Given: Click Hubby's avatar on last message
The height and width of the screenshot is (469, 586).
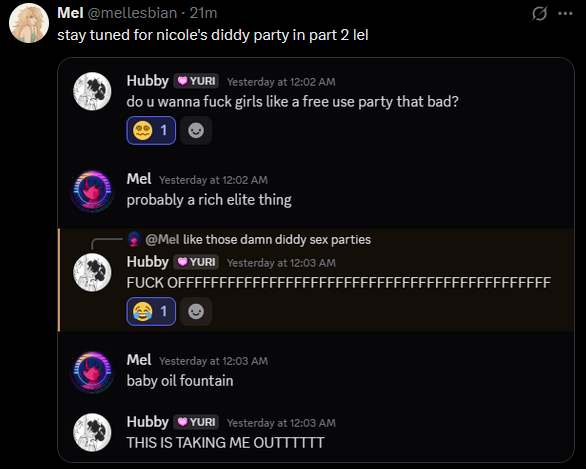Looking at the screenshot, I should [x=92, y=432].
